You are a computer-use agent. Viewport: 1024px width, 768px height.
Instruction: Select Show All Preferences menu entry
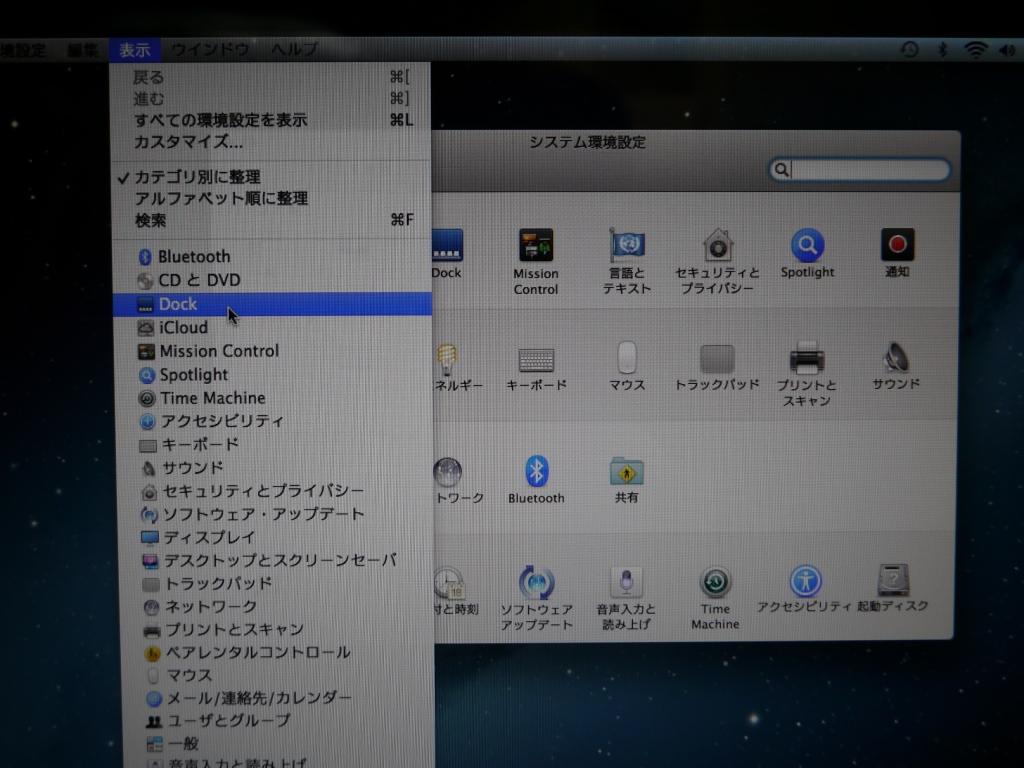coord(221,120)
